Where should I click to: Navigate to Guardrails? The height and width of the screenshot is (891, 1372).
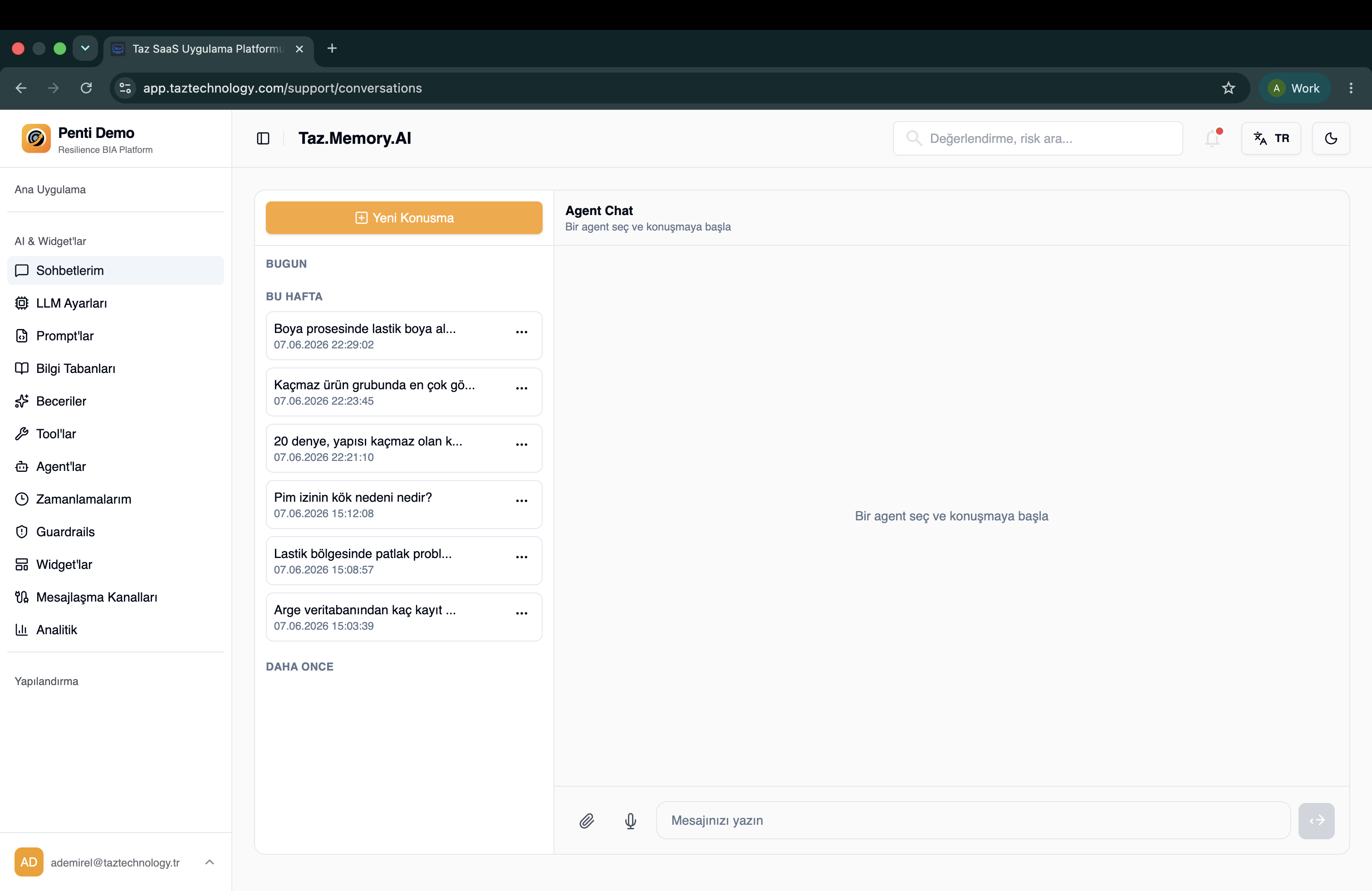click(116, 532)
